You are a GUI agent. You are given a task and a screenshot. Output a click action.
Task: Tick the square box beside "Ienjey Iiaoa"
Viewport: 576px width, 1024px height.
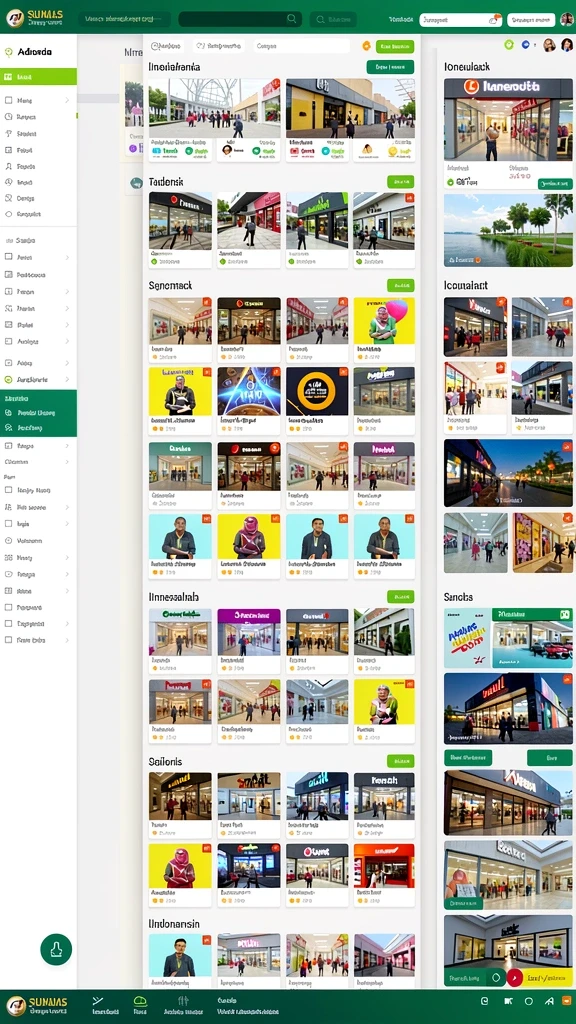pyautogui.click(x=8, y=490)
